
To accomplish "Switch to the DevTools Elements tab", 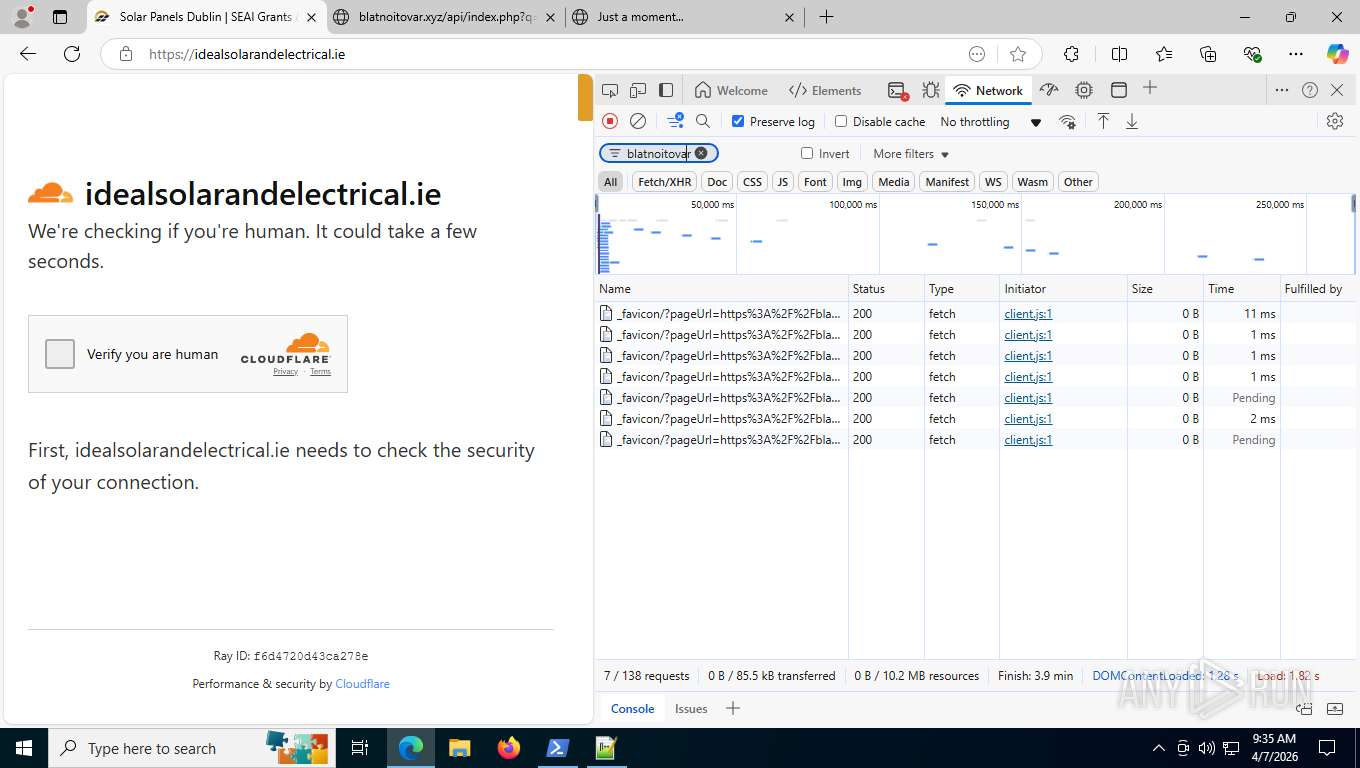I will [825, 90].
